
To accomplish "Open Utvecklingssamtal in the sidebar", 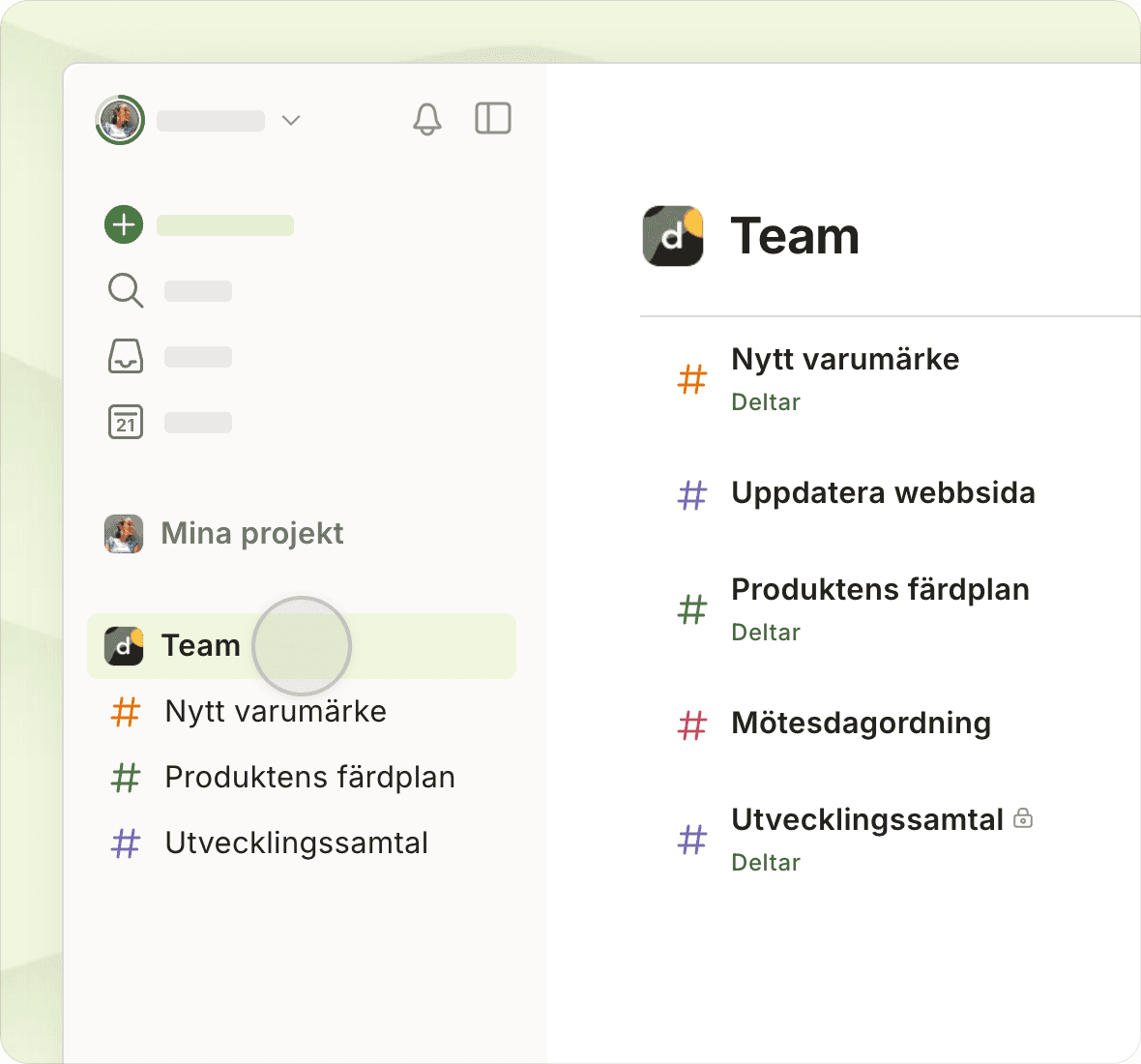I will [296, 842].
